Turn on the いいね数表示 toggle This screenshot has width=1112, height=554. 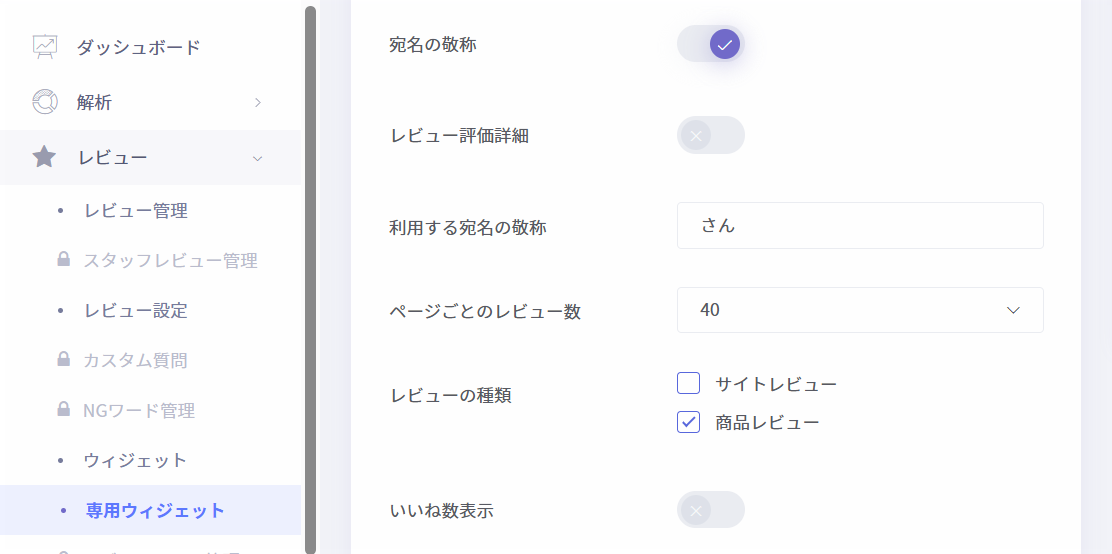click(x=711, y=510)
